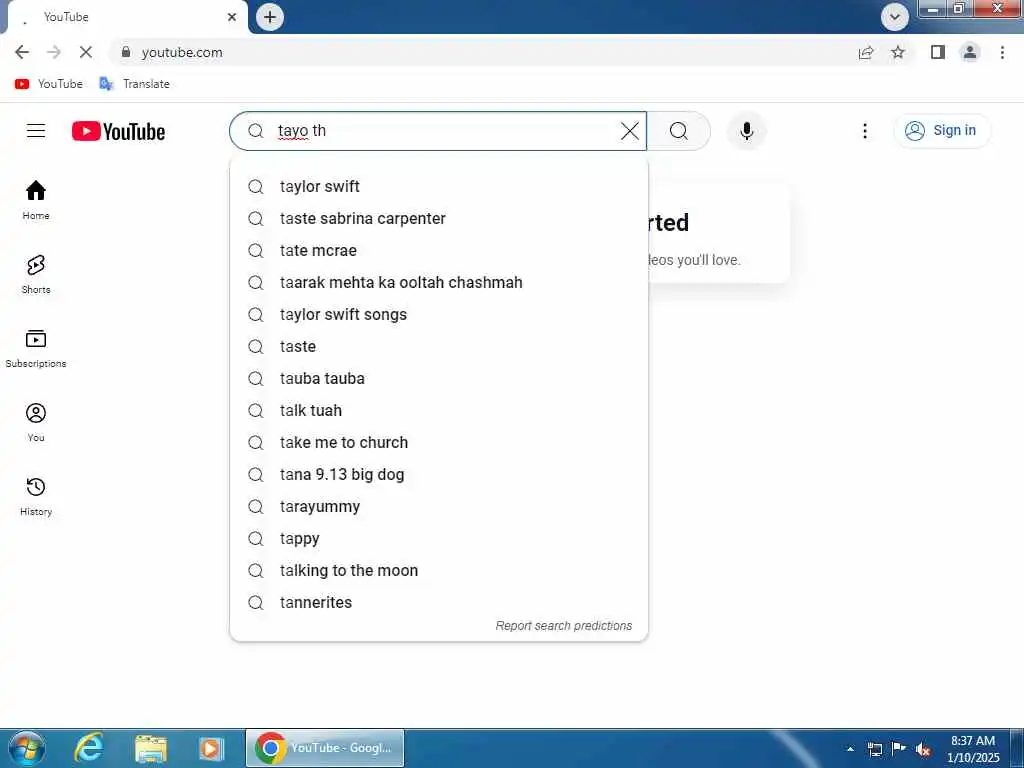Click the network tray icon
This screenshot has width=1024, height=768.
point(874,749)
